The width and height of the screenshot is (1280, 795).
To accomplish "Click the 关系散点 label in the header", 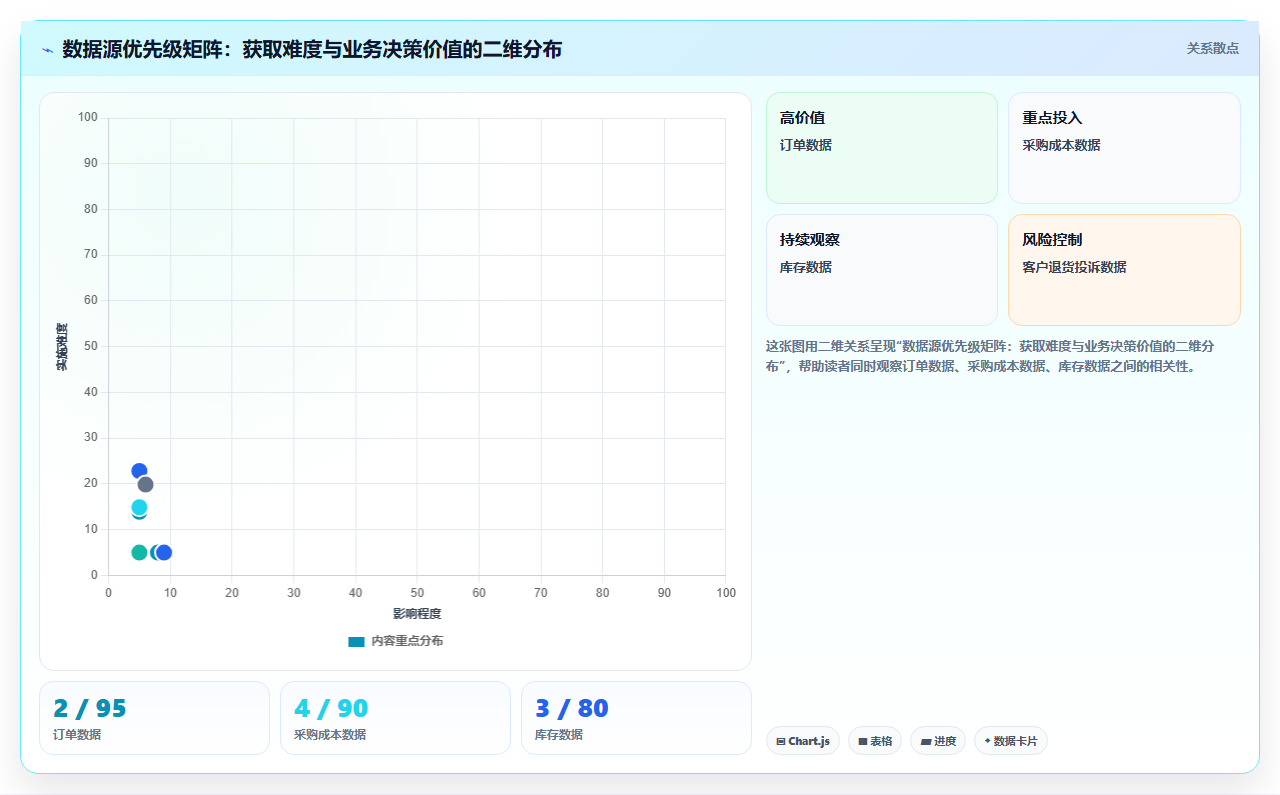I will pyautogui.click(x=1213, y=48).
